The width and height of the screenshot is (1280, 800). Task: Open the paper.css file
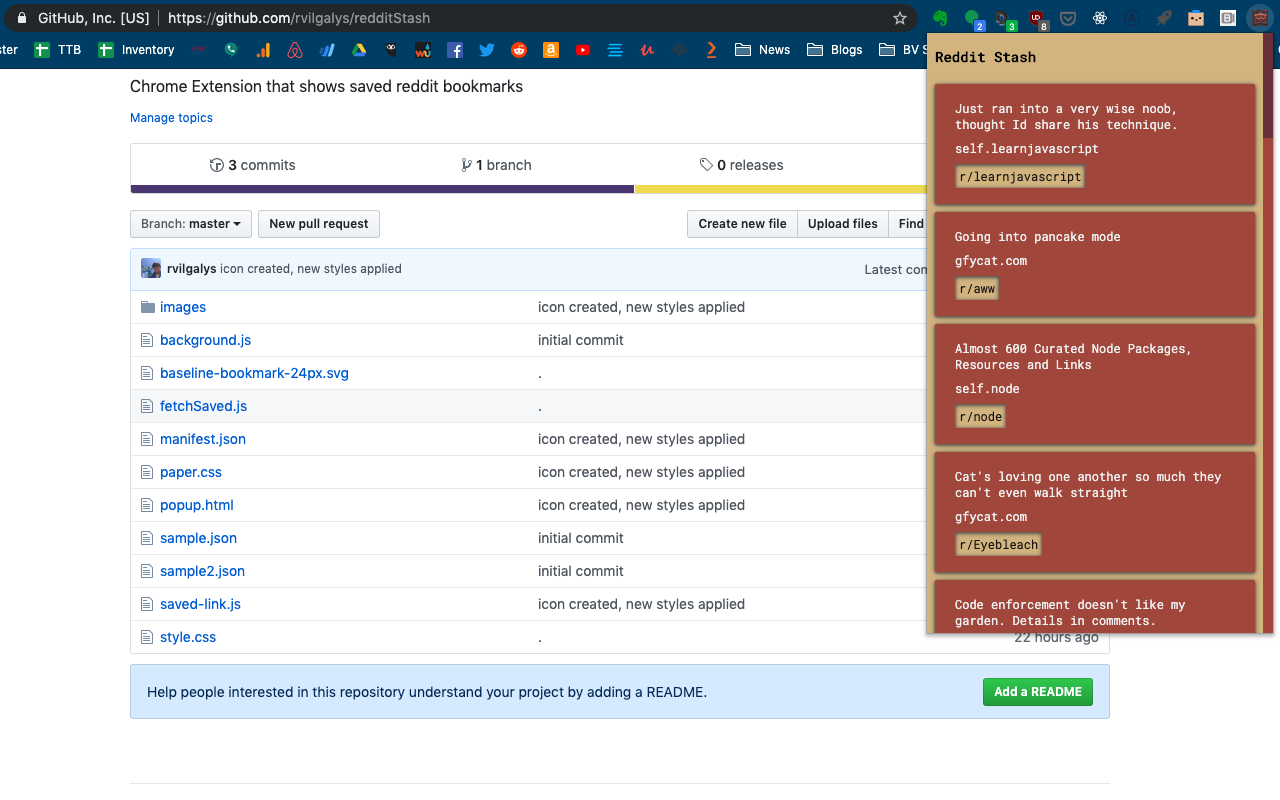[191, 472]
